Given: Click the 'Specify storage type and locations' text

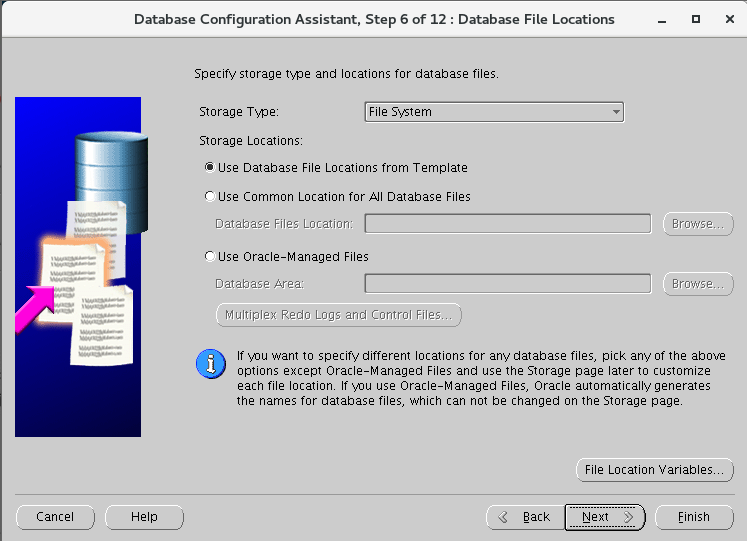Looking at the screenshot, I should [x=346, y=74].
